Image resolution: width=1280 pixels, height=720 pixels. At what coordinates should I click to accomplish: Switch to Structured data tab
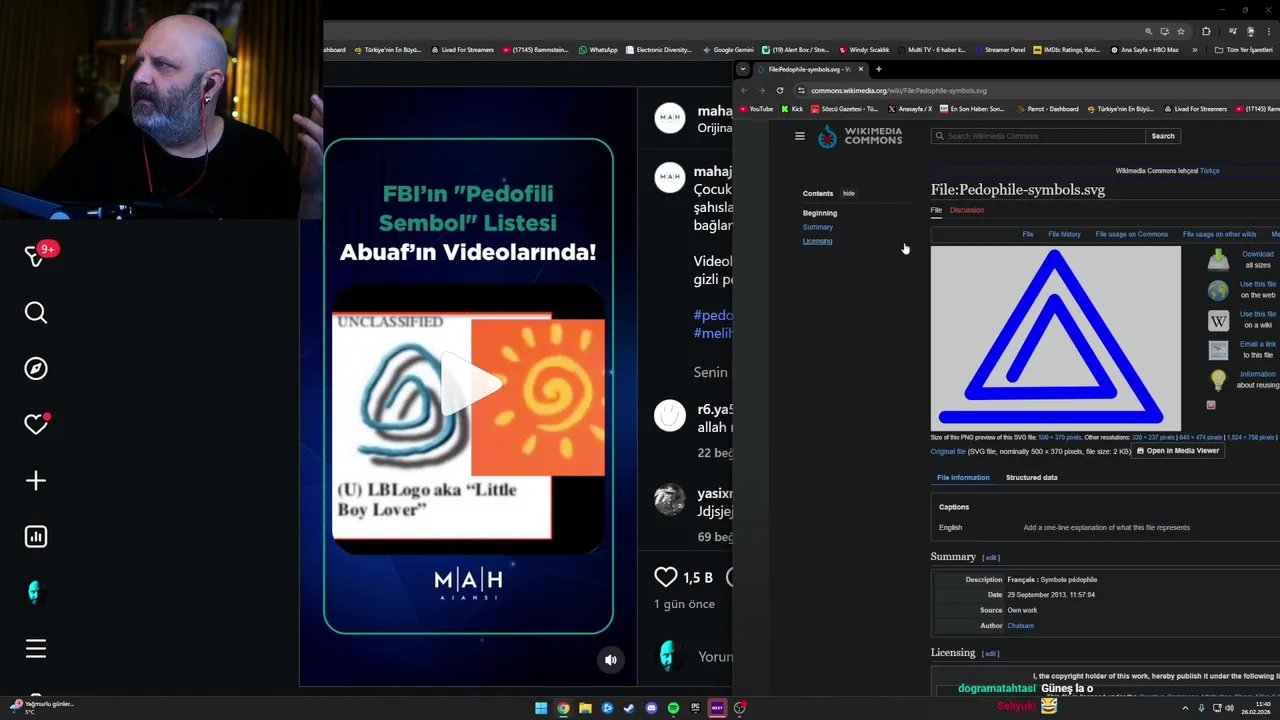tap(1032, 478)
